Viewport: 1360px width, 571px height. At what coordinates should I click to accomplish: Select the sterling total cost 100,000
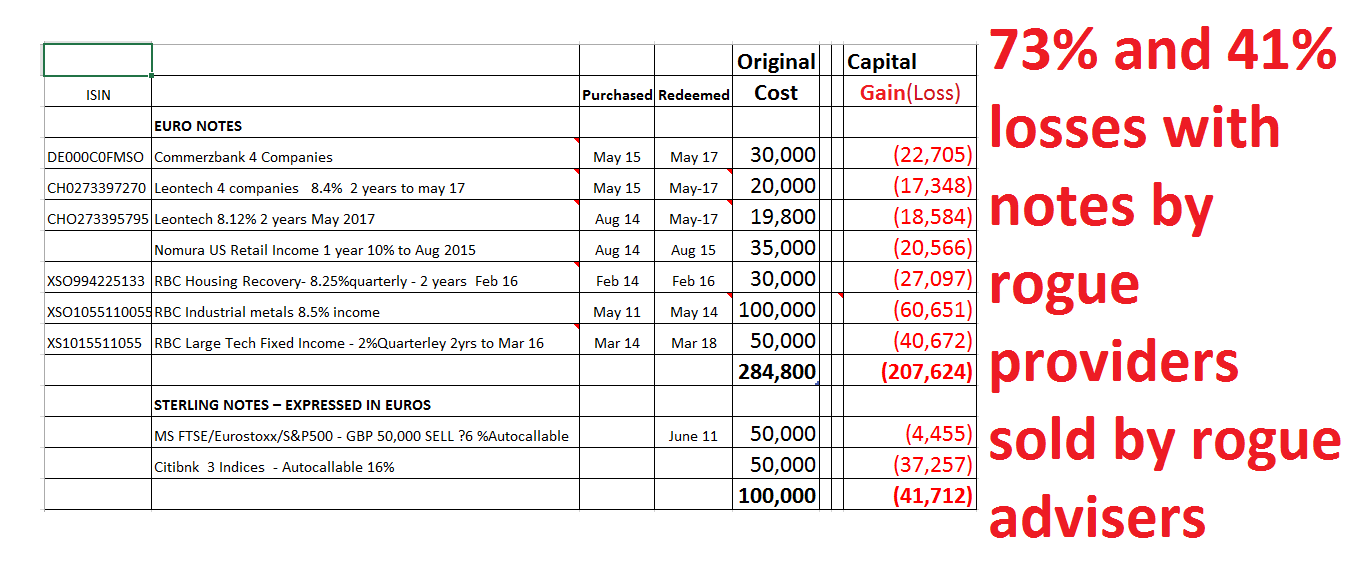776,496
